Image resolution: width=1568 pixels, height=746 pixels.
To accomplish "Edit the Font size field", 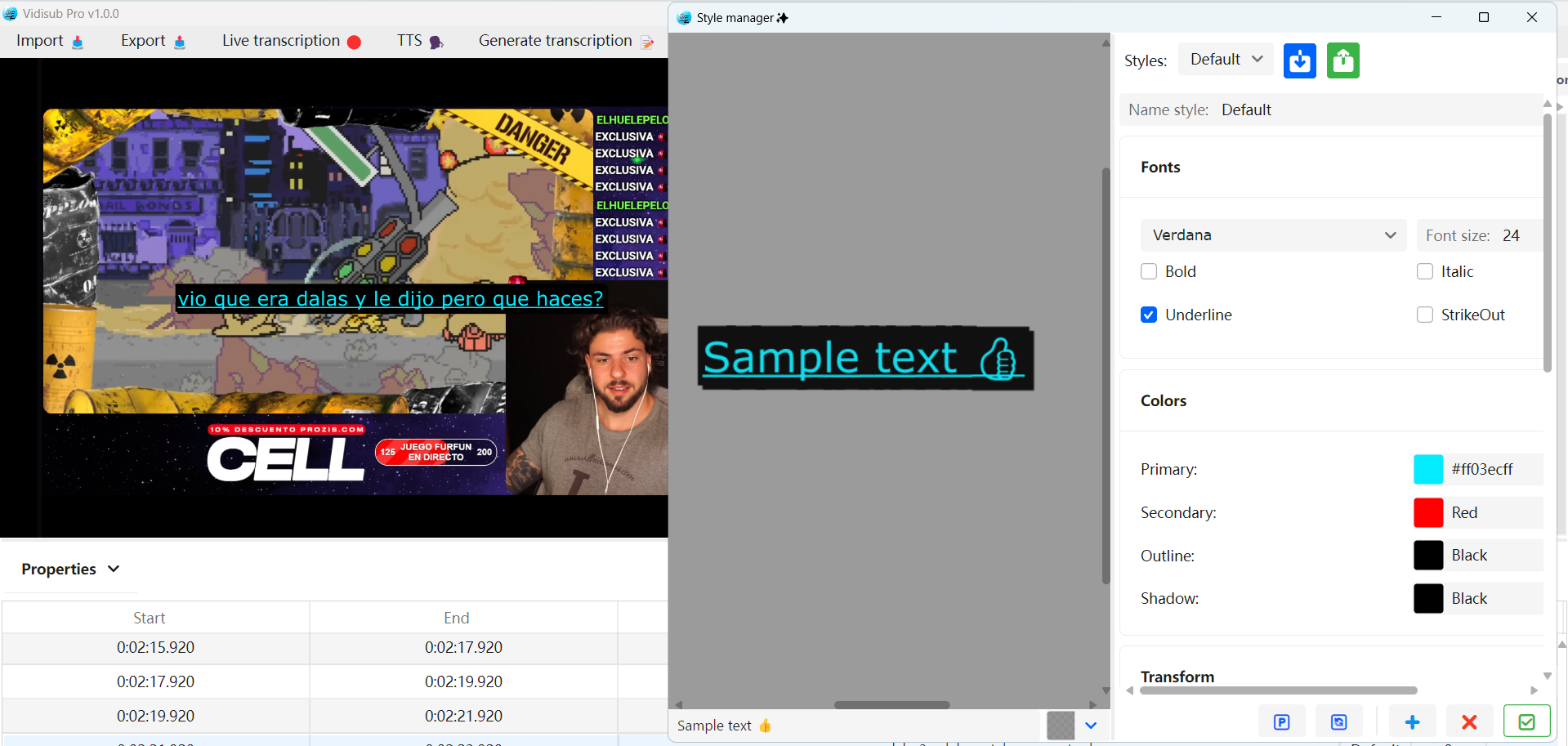I will point(1481,235).
